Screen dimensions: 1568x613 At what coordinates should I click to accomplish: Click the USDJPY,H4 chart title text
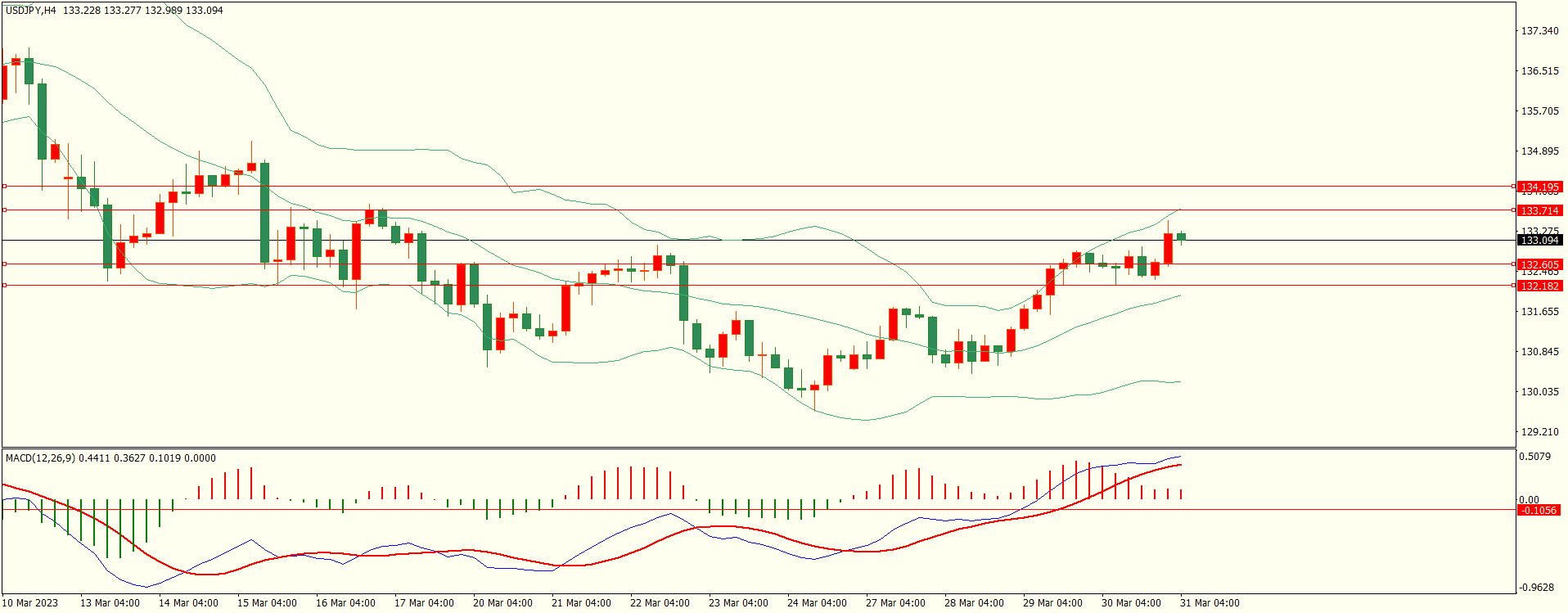[x=31, y=11]
